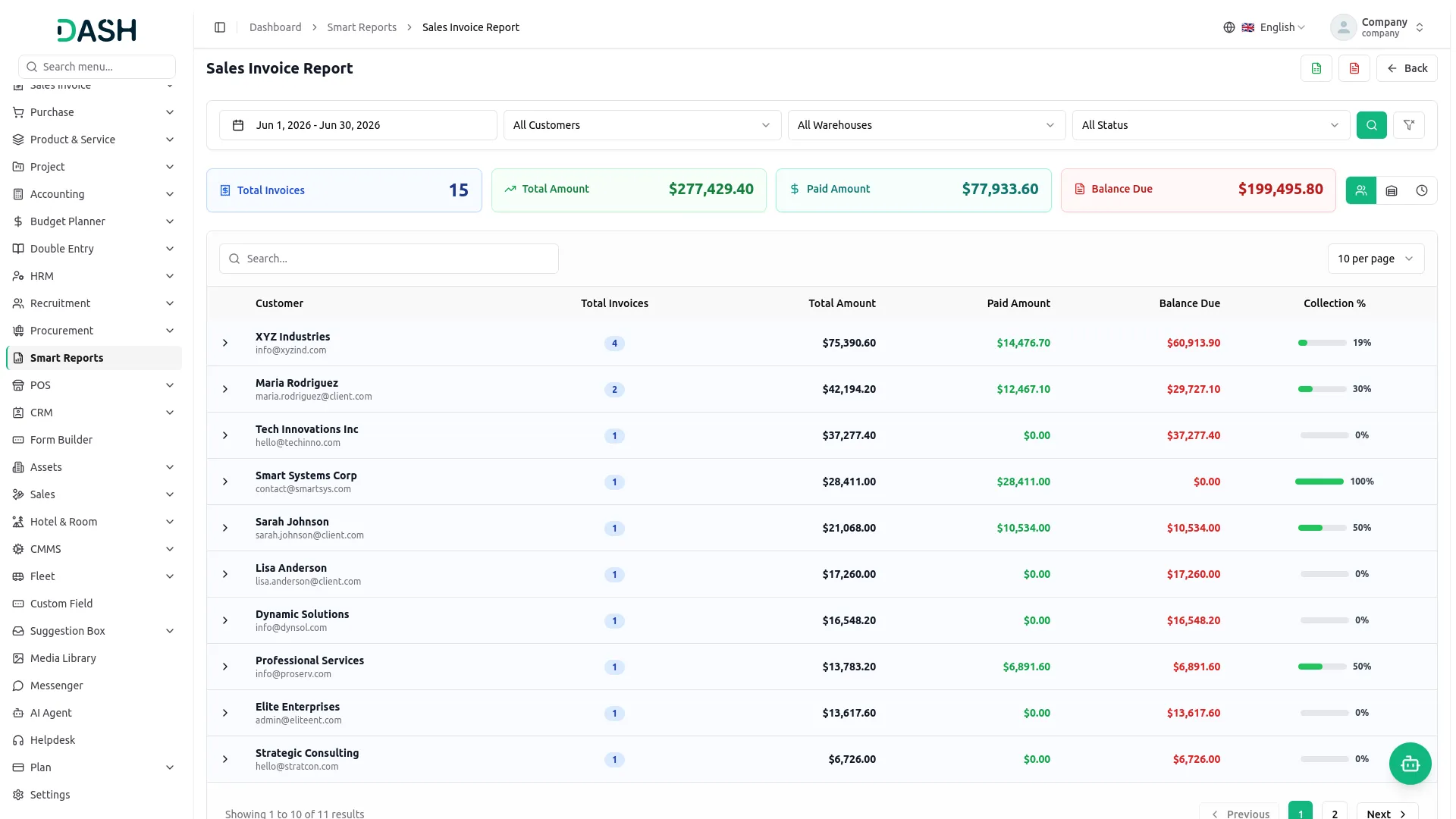This screenshot has width=1456, height=819.
Task: Click the Total Invoices summary card
Action: pyautogui.click(x=344, y=190)
